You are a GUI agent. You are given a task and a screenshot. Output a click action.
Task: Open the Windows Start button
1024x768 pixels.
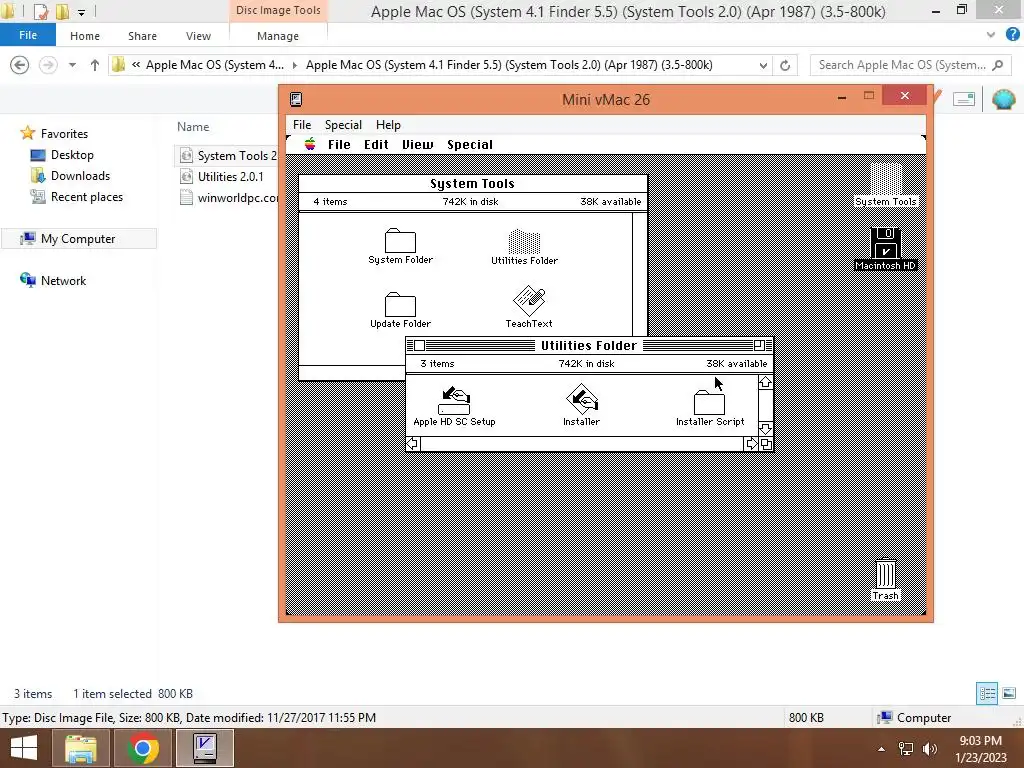coord(24,748)
